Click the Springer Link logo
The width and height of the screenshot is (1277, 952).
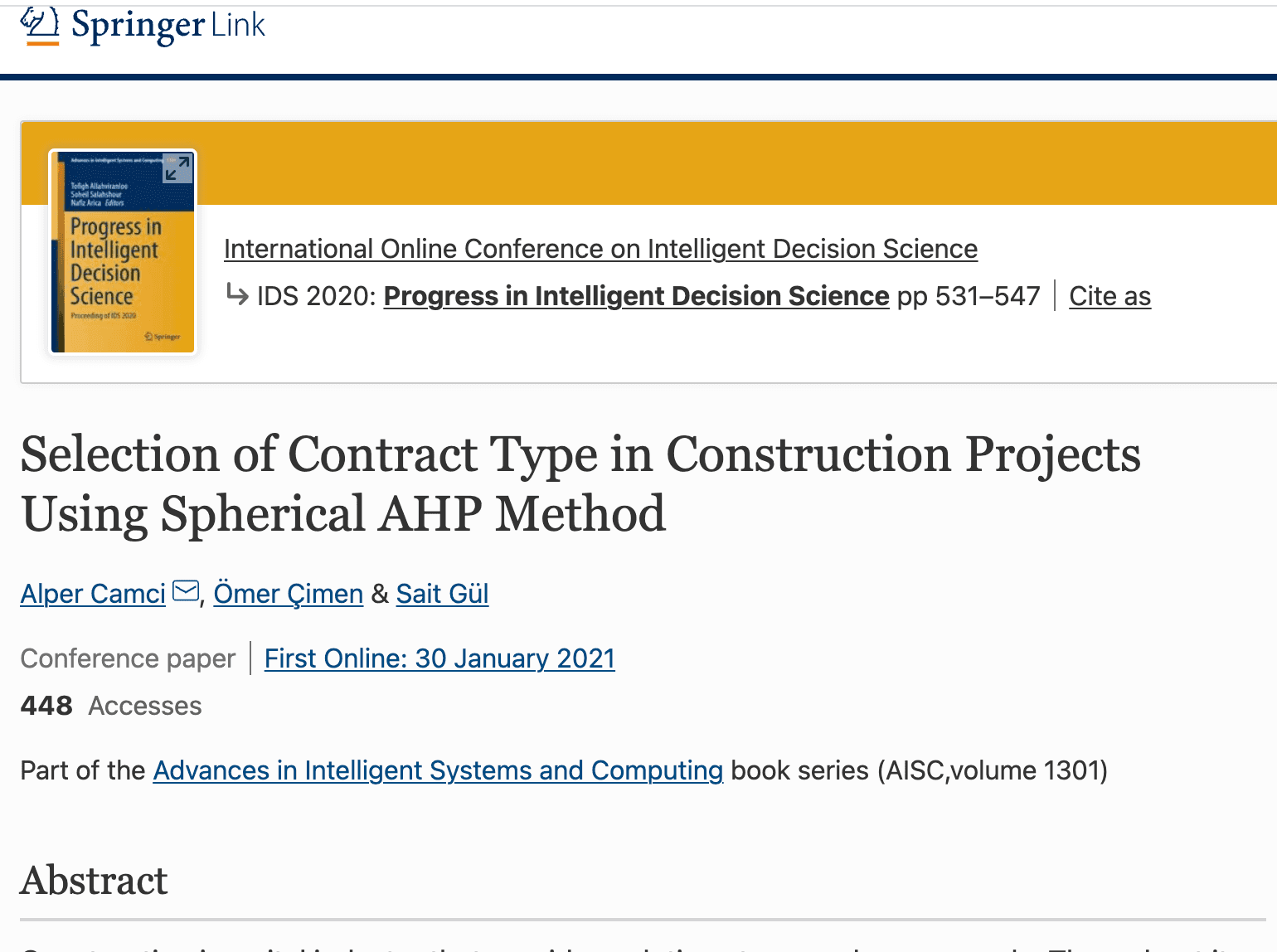[x=141, y=25]
